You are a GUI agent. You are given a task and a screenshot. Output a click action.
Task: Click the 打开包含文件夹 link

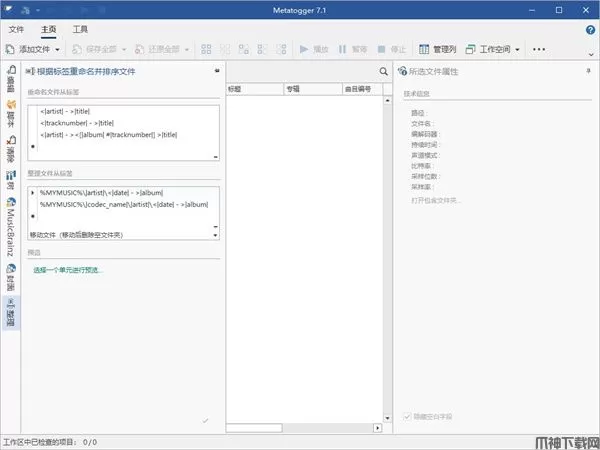tap(436, 200)
